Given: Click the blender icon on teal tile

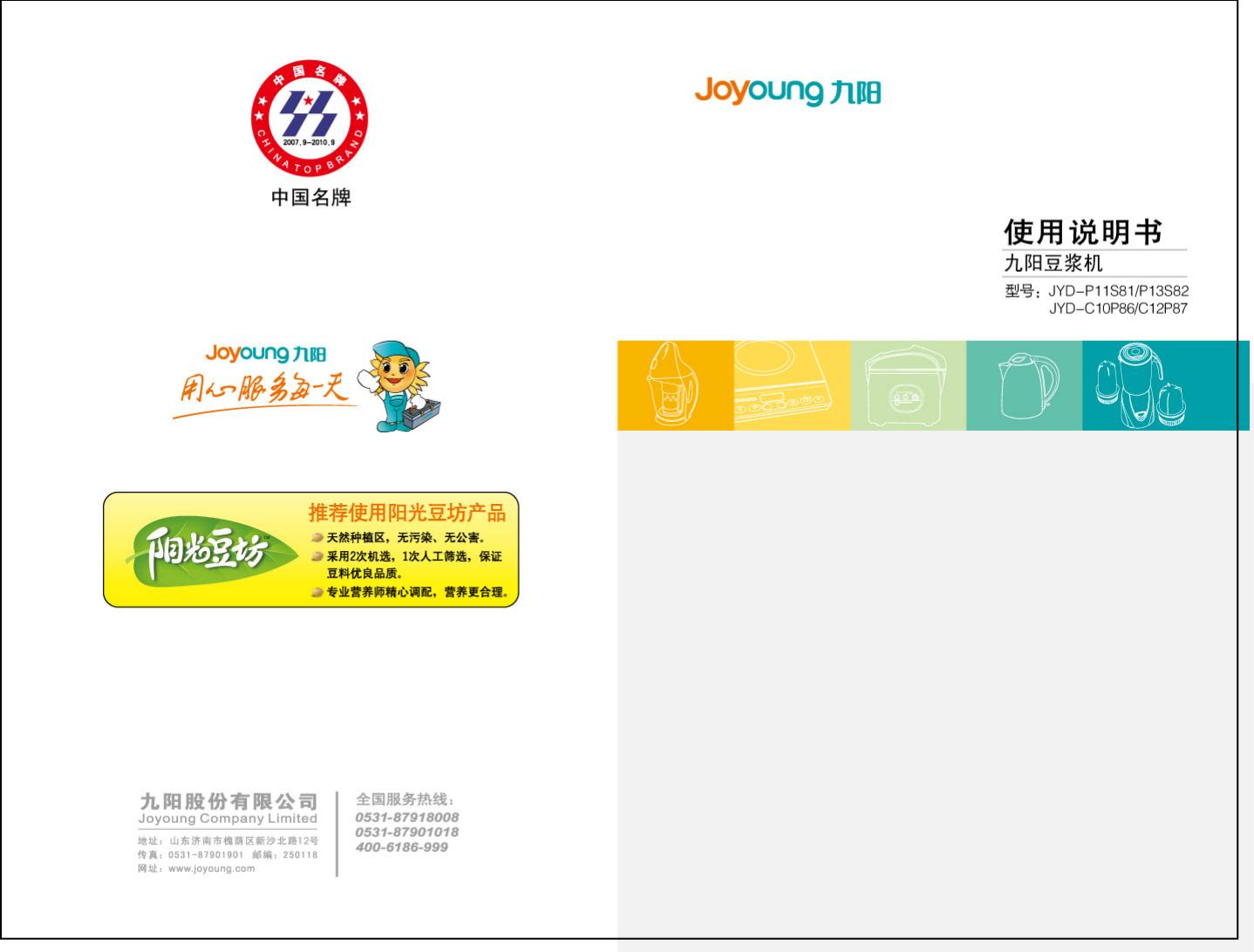Looking at the screenshot, I should click(1141, 386).
